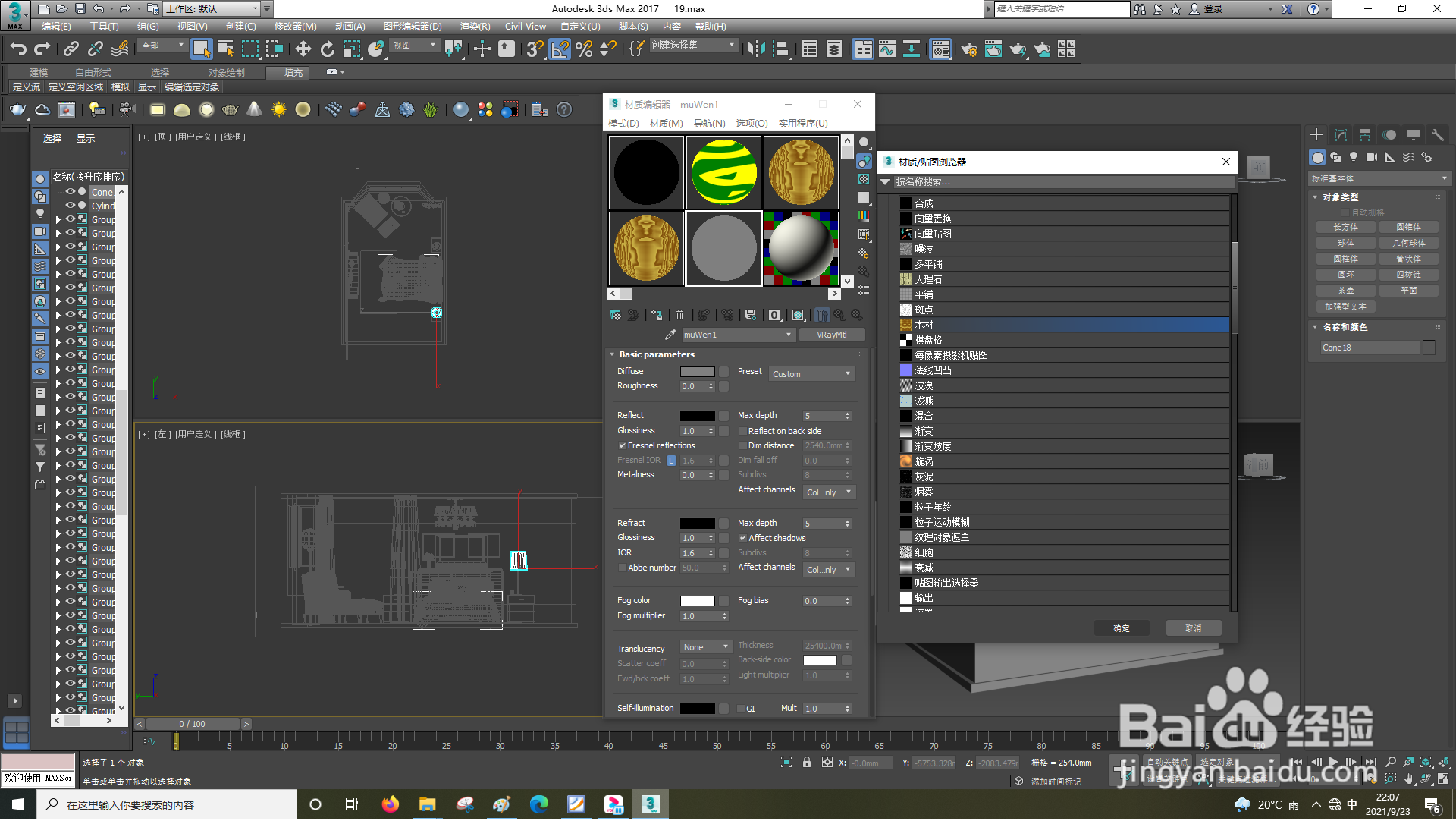The image size is (1456, 821).
Task: Open the Firefox icon in the Windows taskbar
Action: pyautogui.click(x=390, y=805)
